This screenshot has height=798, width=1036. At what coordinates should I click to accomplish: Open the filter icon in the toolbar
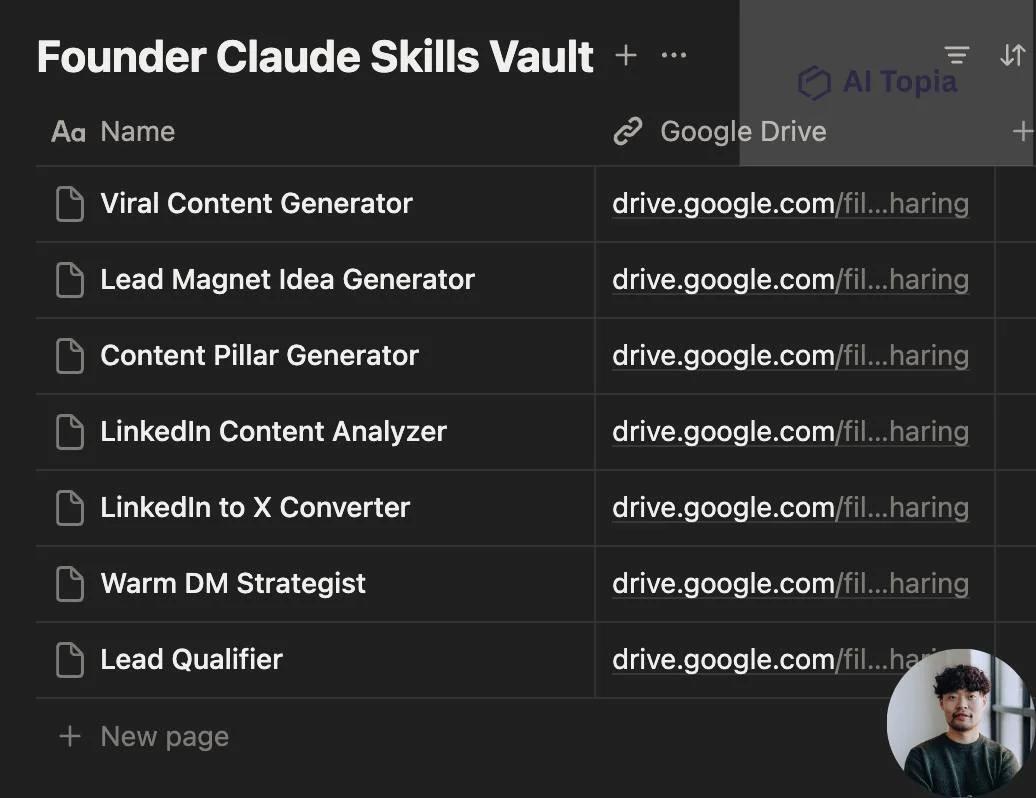click(957, 55)
